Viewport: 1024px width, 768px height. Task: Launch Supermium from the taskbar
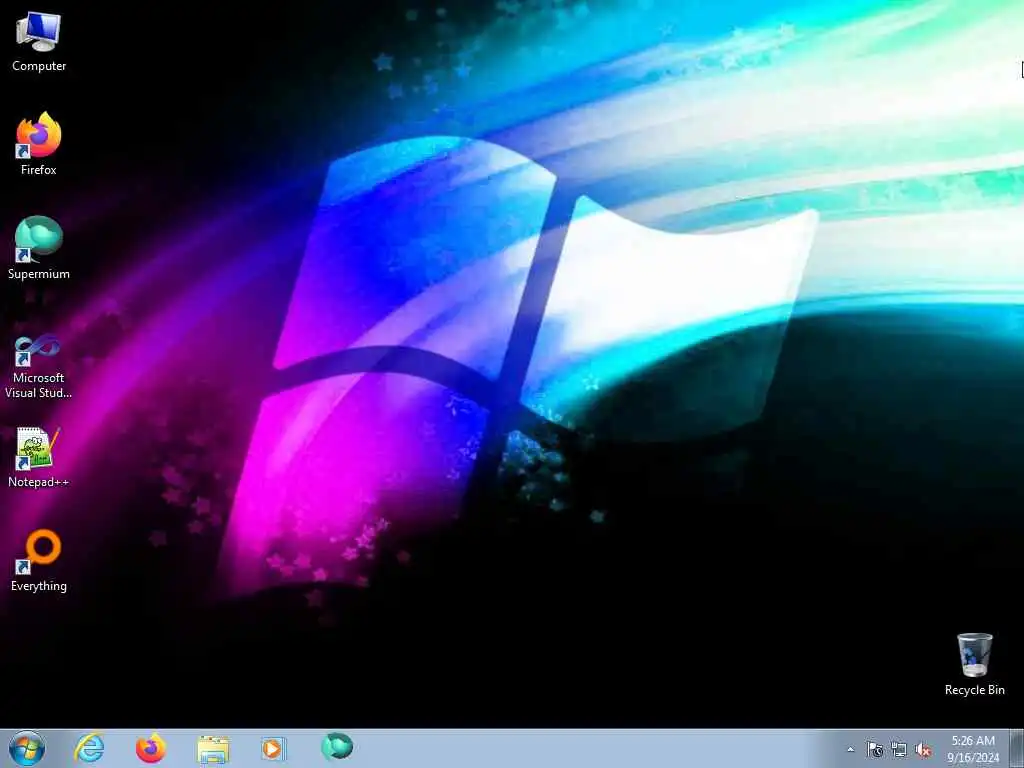click(x=337, y=746)
